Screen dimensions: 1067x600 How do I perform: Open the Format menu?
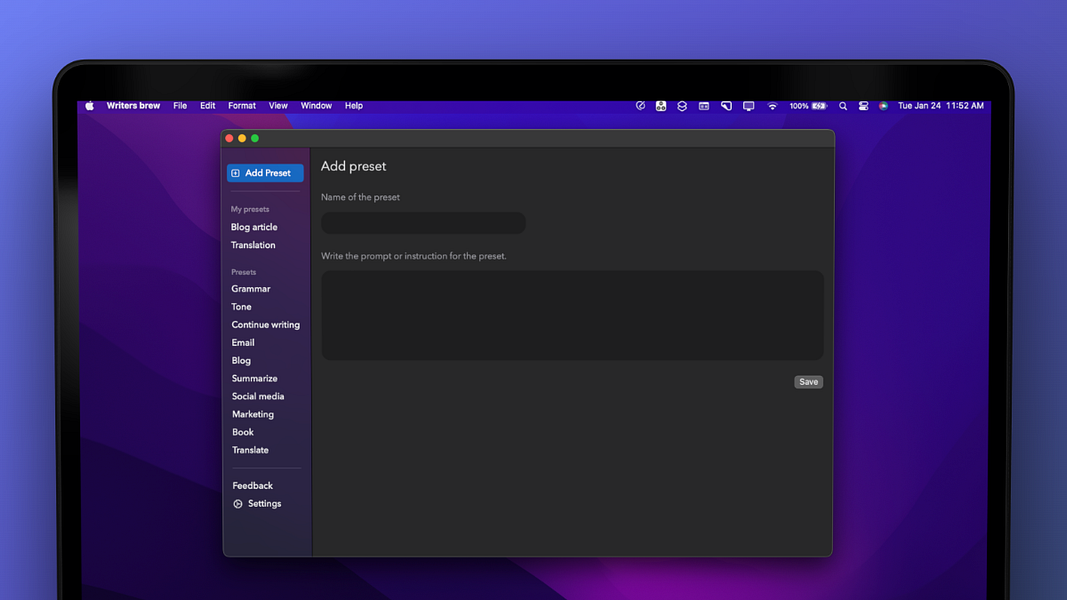point(242,105)
